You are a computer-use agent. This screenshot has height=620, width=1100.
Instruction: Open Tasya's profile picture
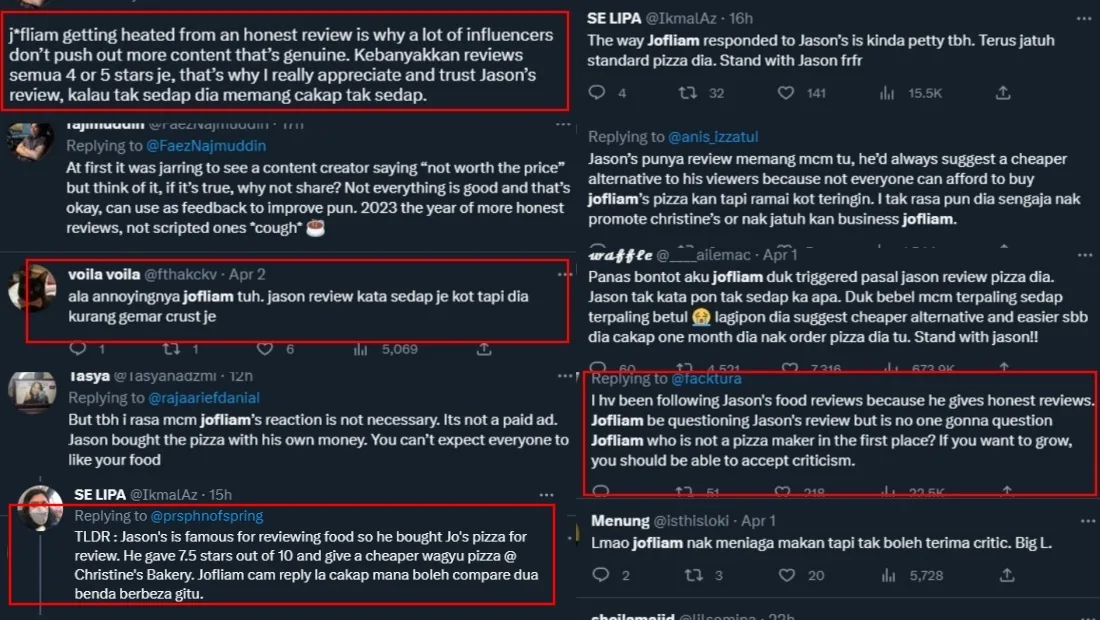pyautogui.click(x=30, y=389)
